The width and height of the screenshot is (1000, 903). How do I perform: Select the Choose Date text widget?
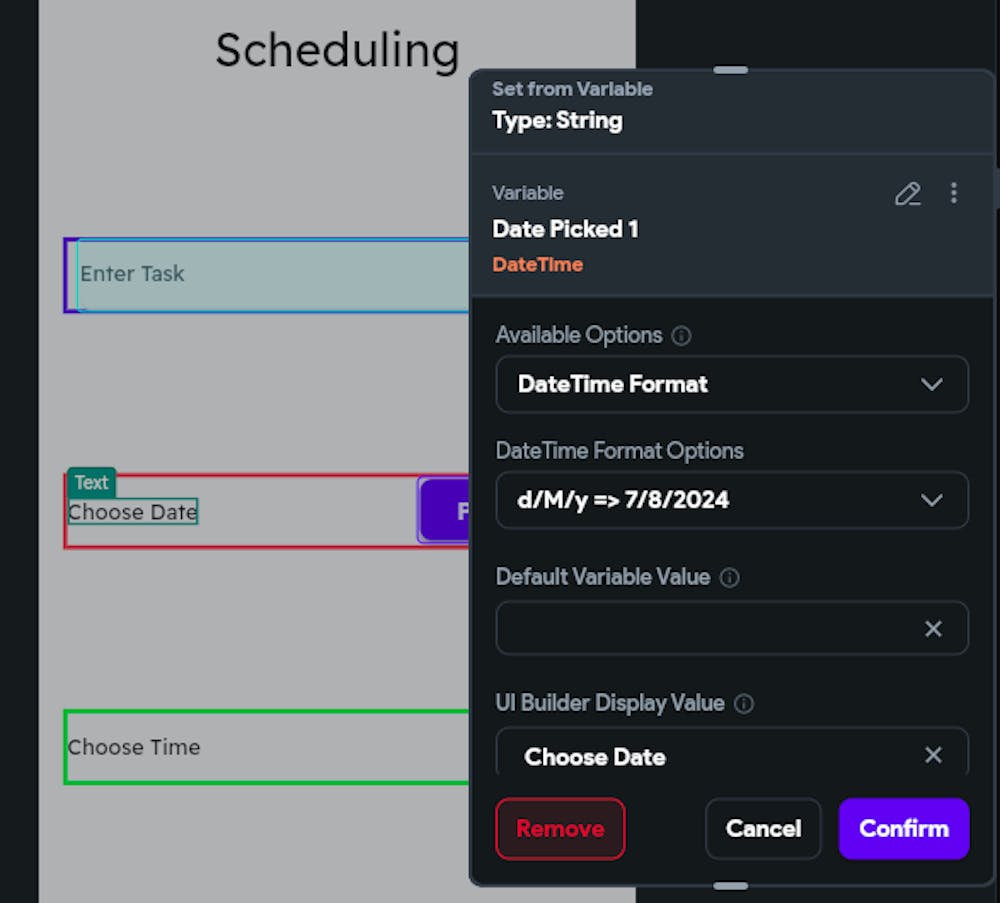[x=133, y=513]
